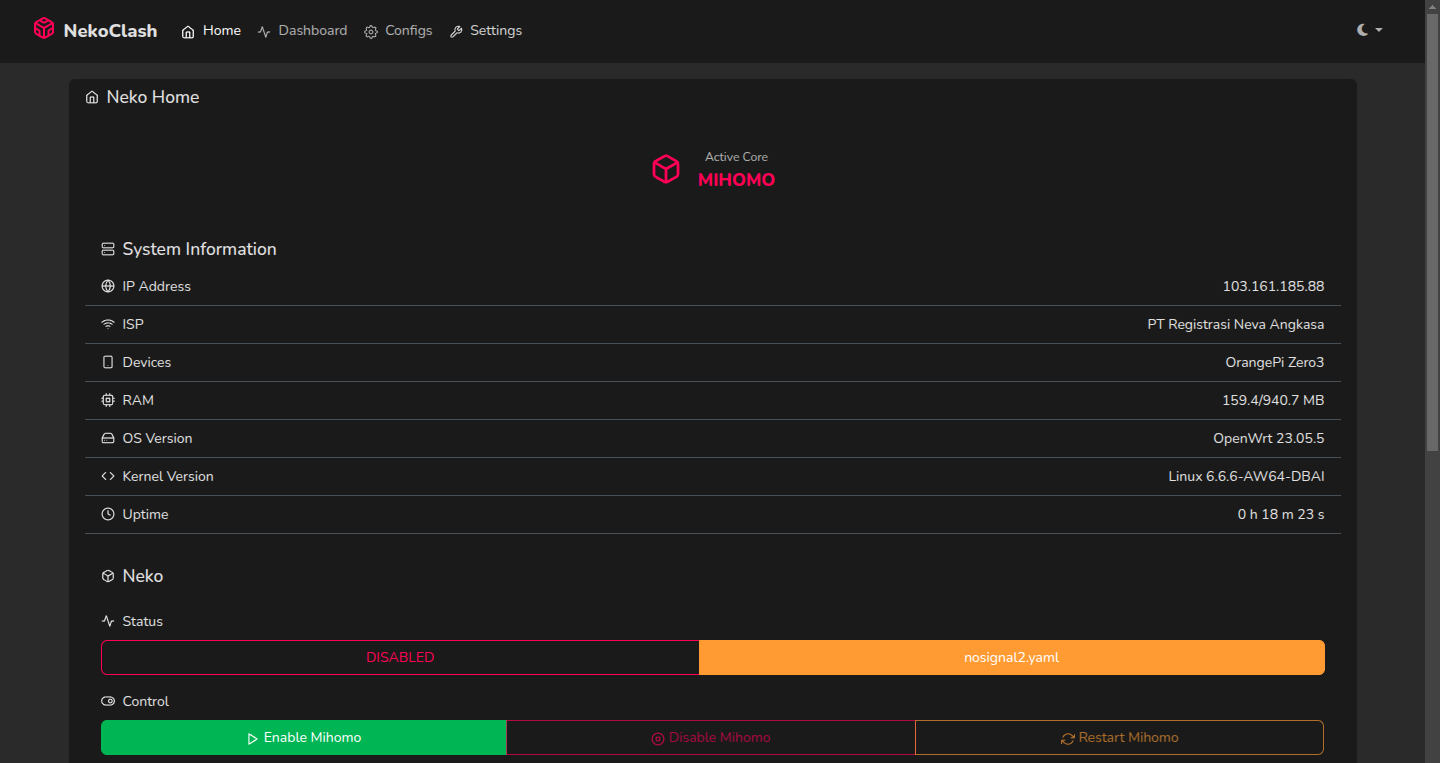
Task: Click the wifi icon beside ISP
Action: pyautogui.click(x=108, y=324)
